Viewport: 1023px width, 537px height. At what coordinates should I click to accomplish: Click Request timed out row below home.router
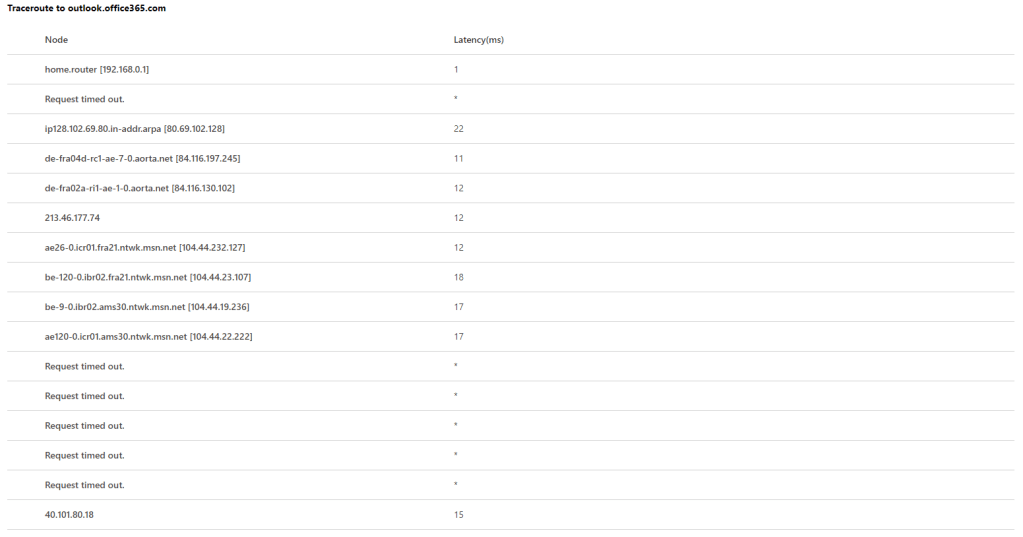tap(85, 99)
